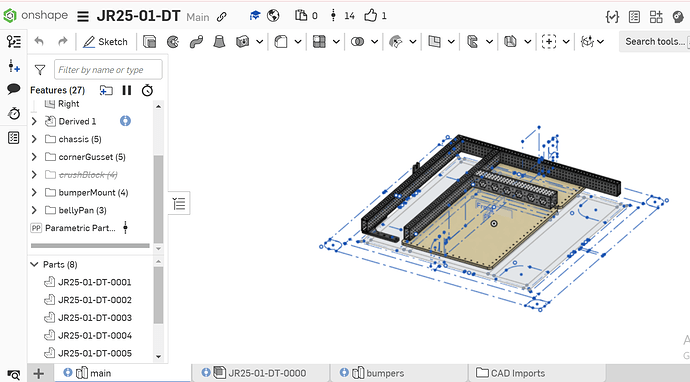Toggle the feature list panel icon
690x382 pixels.
coord(14,41)
